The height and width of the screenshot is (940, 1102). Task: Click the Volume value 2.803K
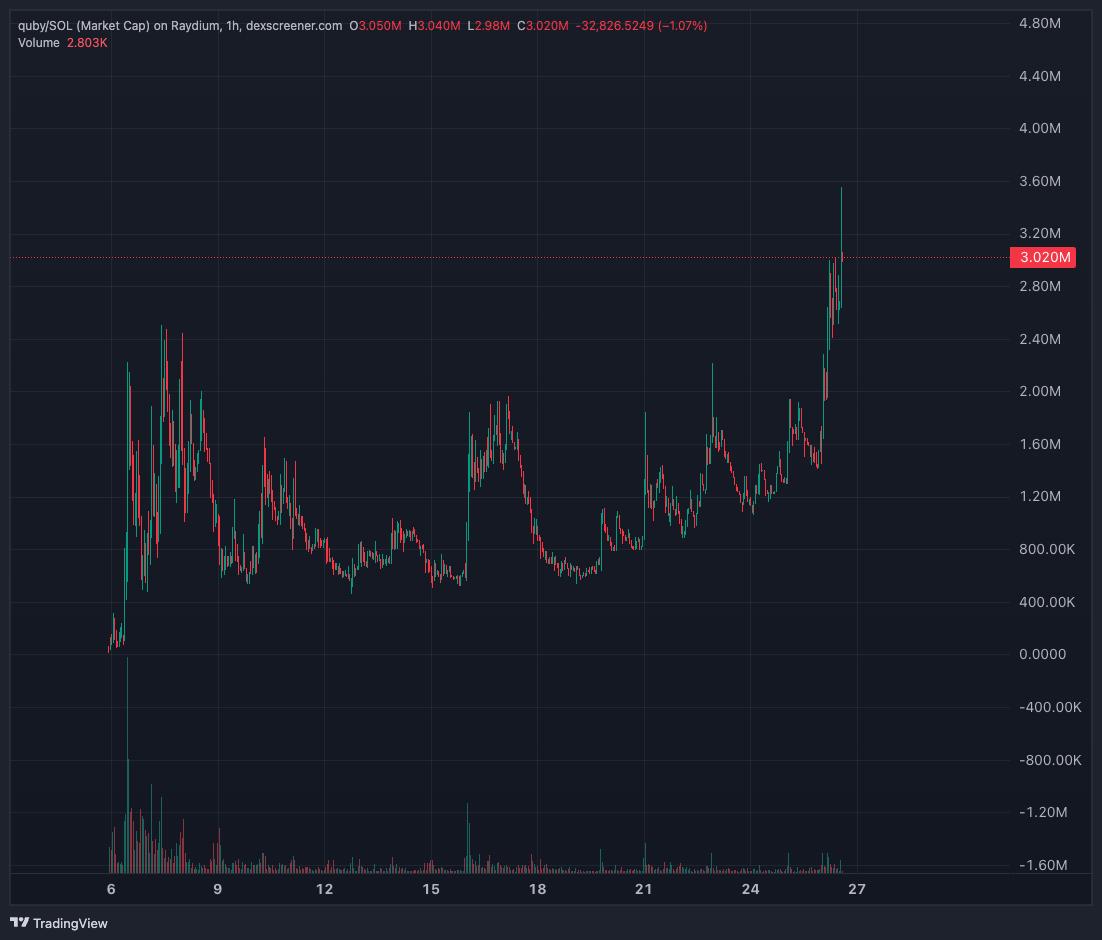(x=87, y=43)
